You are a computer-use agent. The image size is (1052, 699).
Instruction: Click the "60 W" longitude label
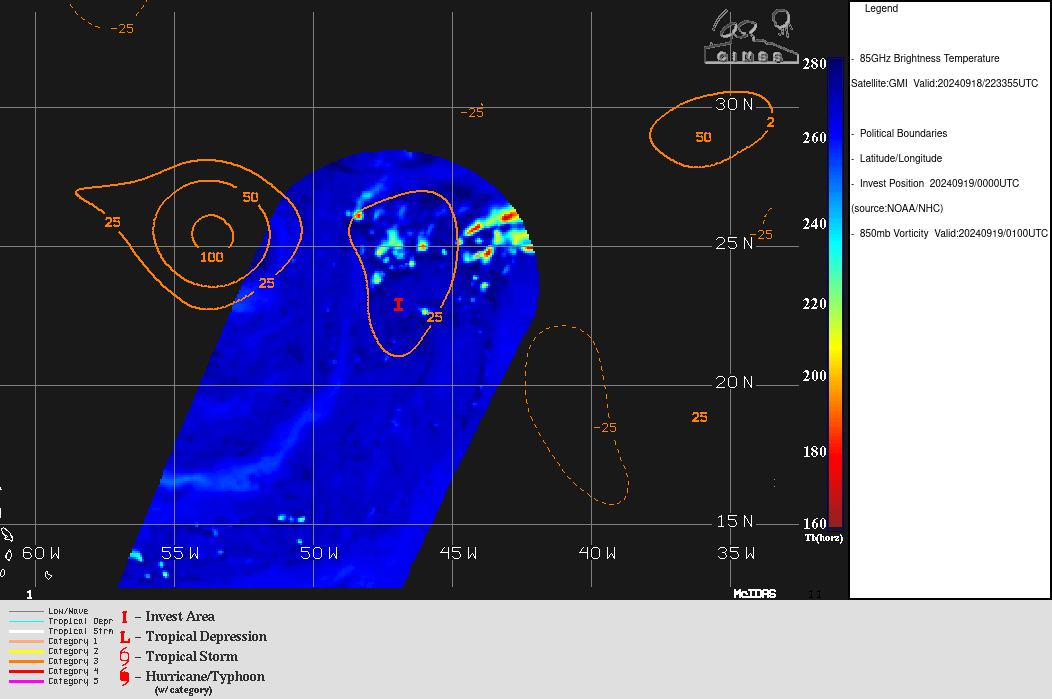pos(41,553)
